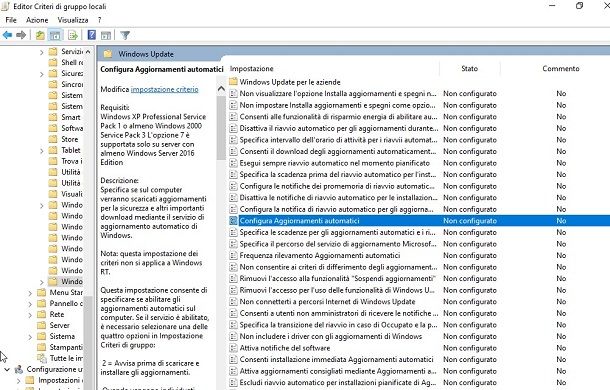Screen dimensions: 610x390
Task: Click the Editor Criteri di gruppo title icon
Action: 5,6
